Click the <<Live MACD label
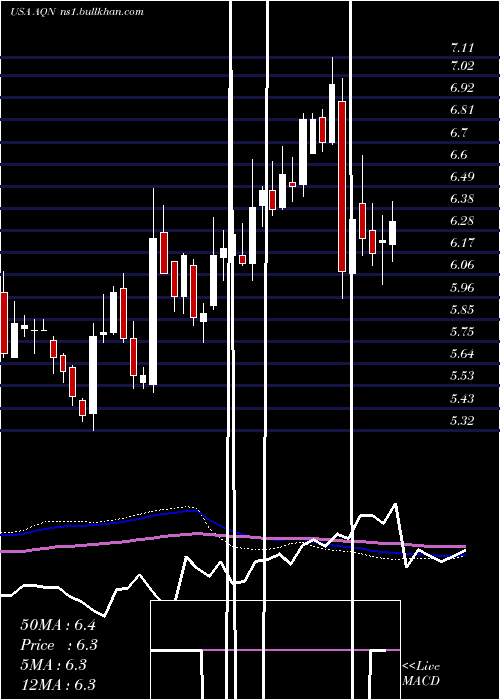The image size is (500, 700). pos(421,674)
